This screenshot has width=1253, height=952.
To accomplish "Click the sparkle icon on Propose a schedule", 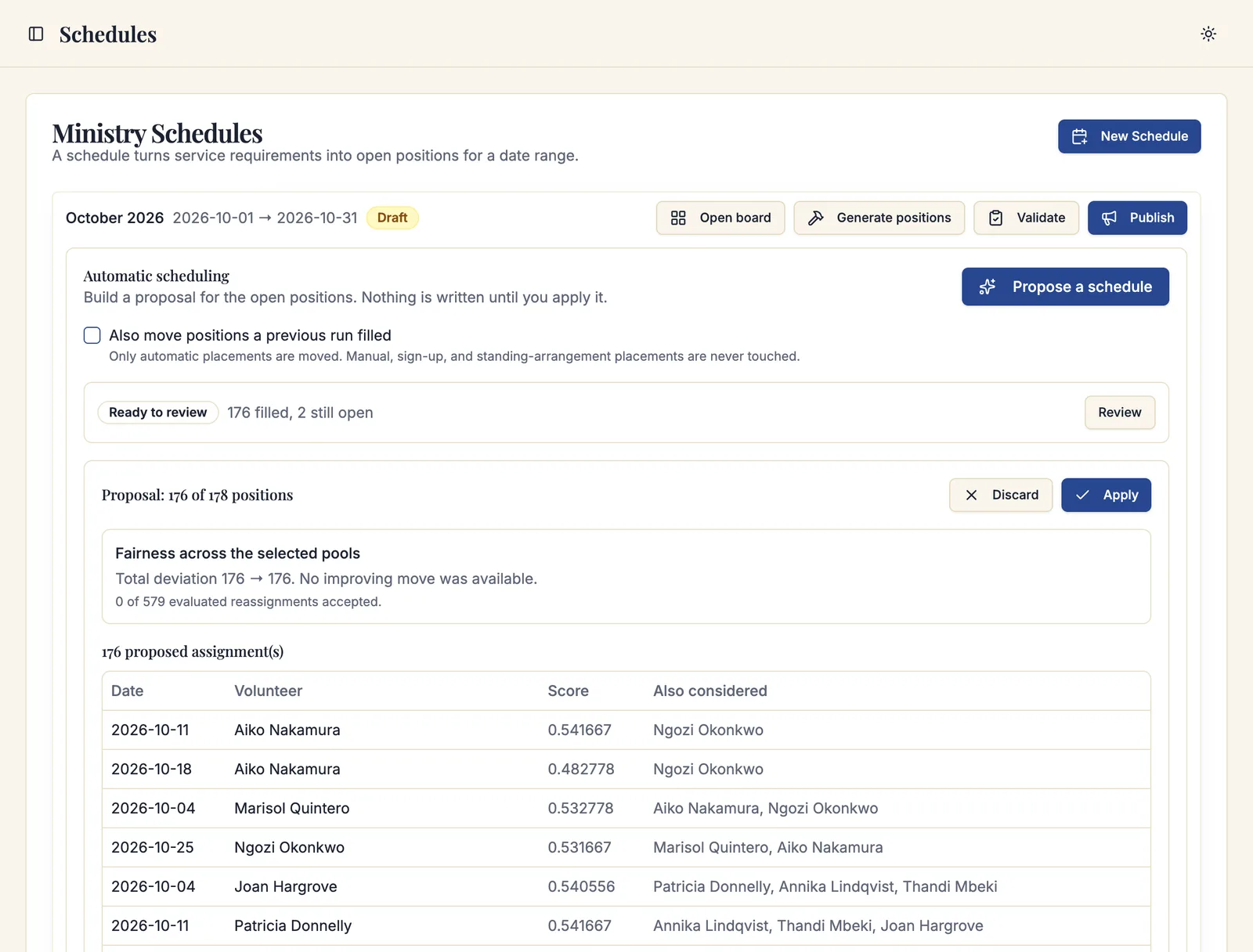I will pos(988,287).
